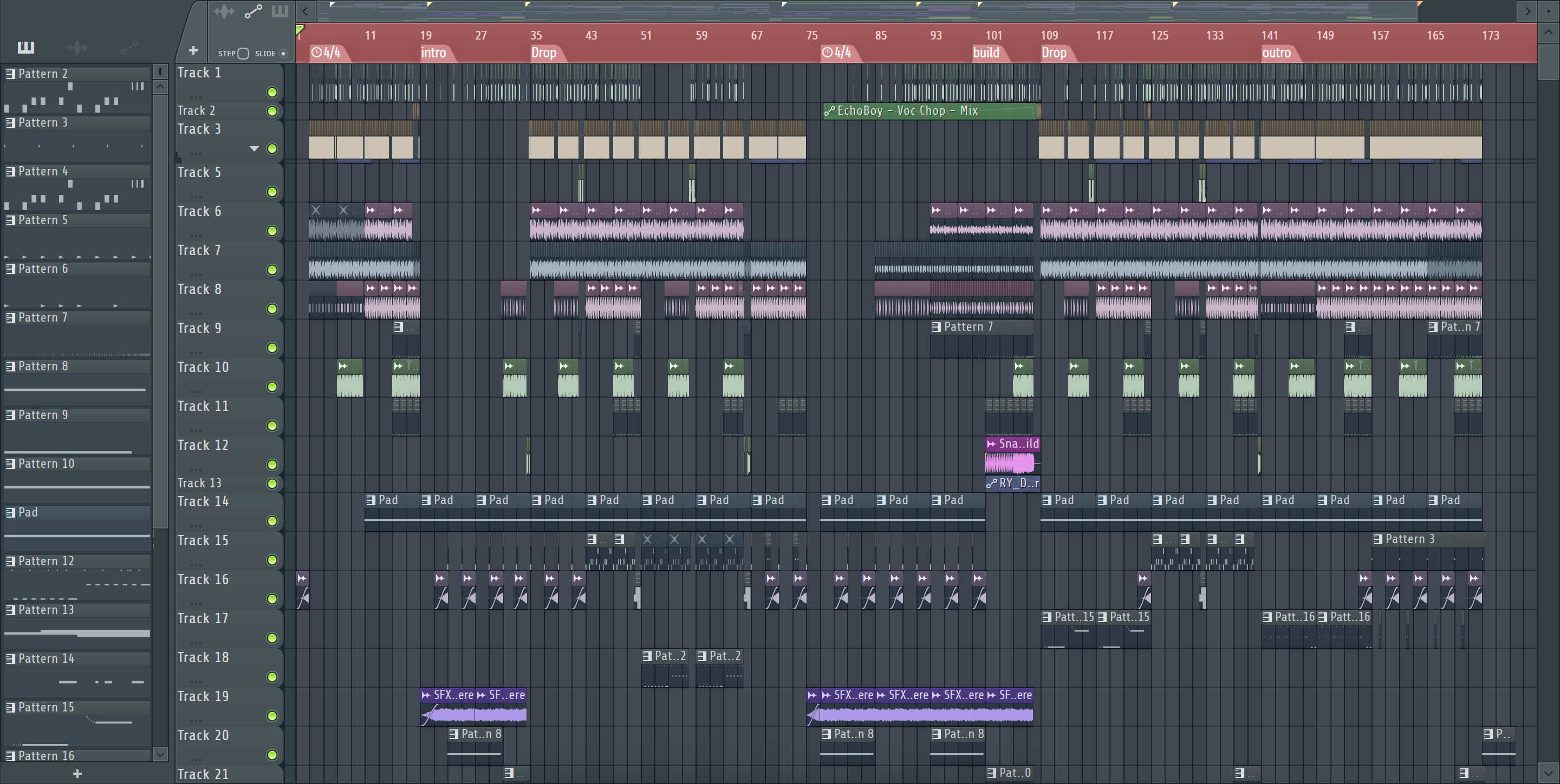
Task: Open the first Patt..15 clip menu on Track 17
Action: (1047, 617)
